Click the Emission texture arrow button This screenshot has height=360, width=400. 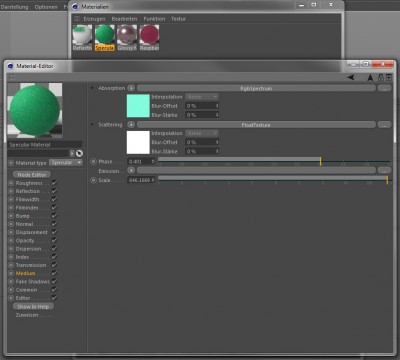click(131, 170)
